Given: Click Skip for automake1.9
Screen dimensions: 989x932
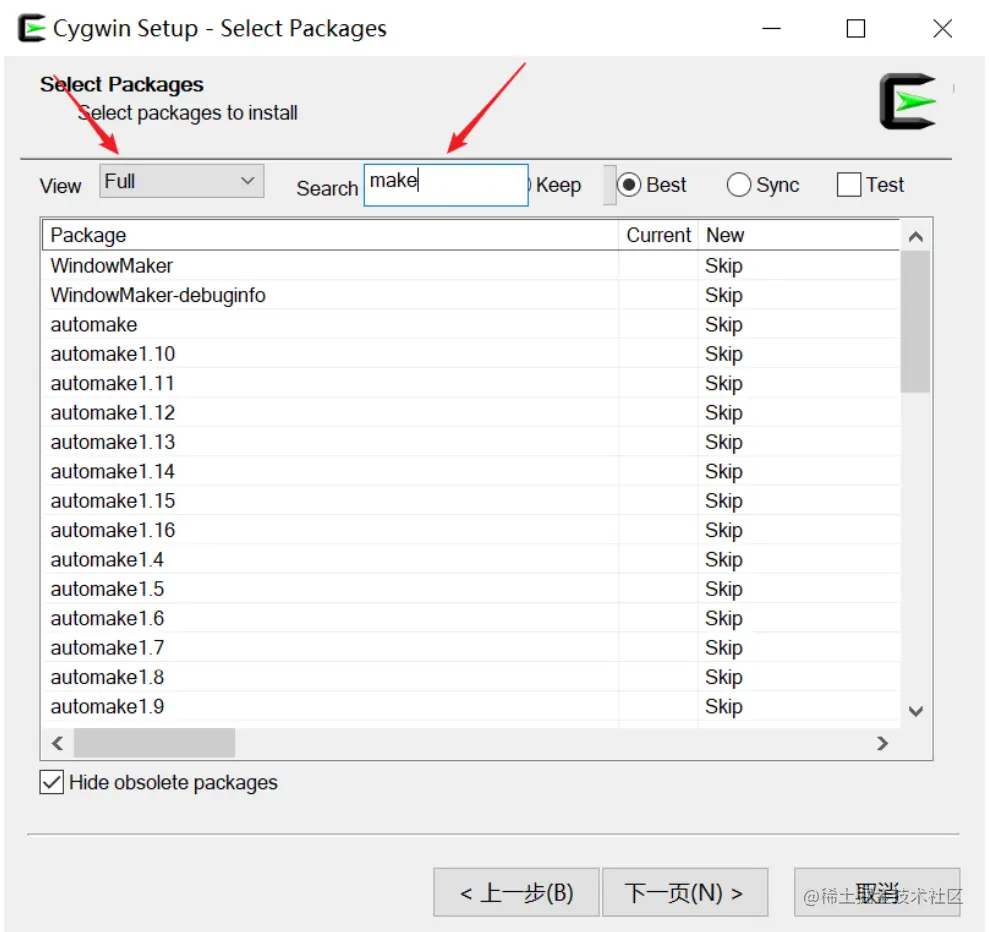Looking at the screenshot, I should tap(723, 707).
